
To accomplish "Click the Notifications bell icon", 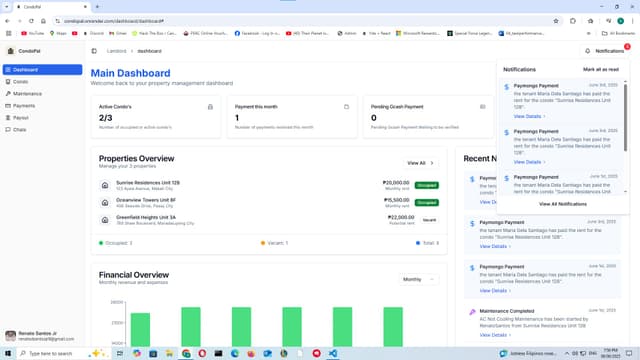I will pyautogui.click(x=587, y=51).
